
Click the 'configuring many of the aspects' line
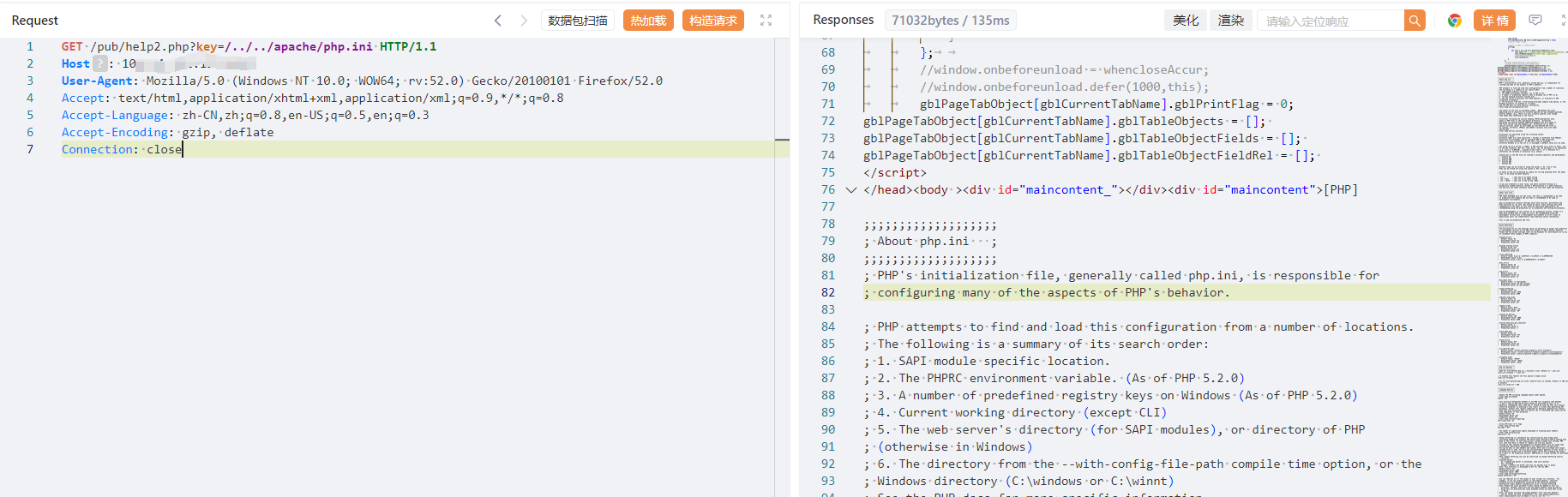pyautogui.click(x=1047, y=293)
